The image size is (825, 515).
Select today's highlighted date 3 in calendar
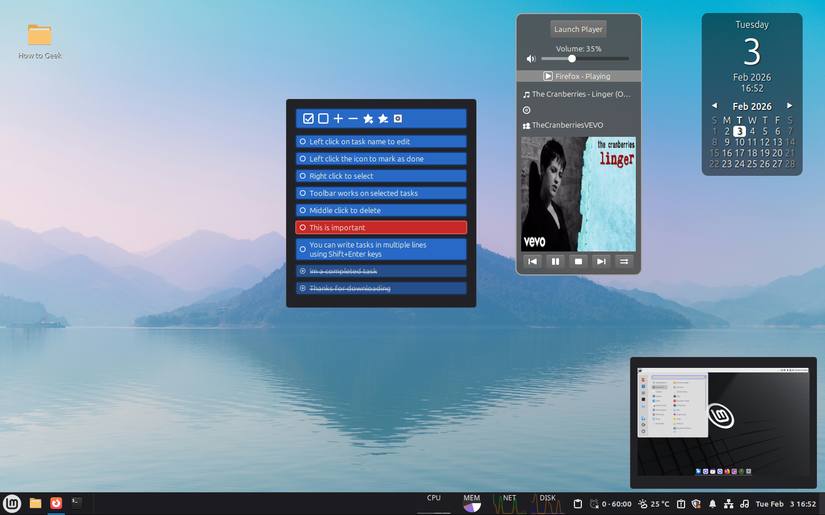click(x=739, y=131)
